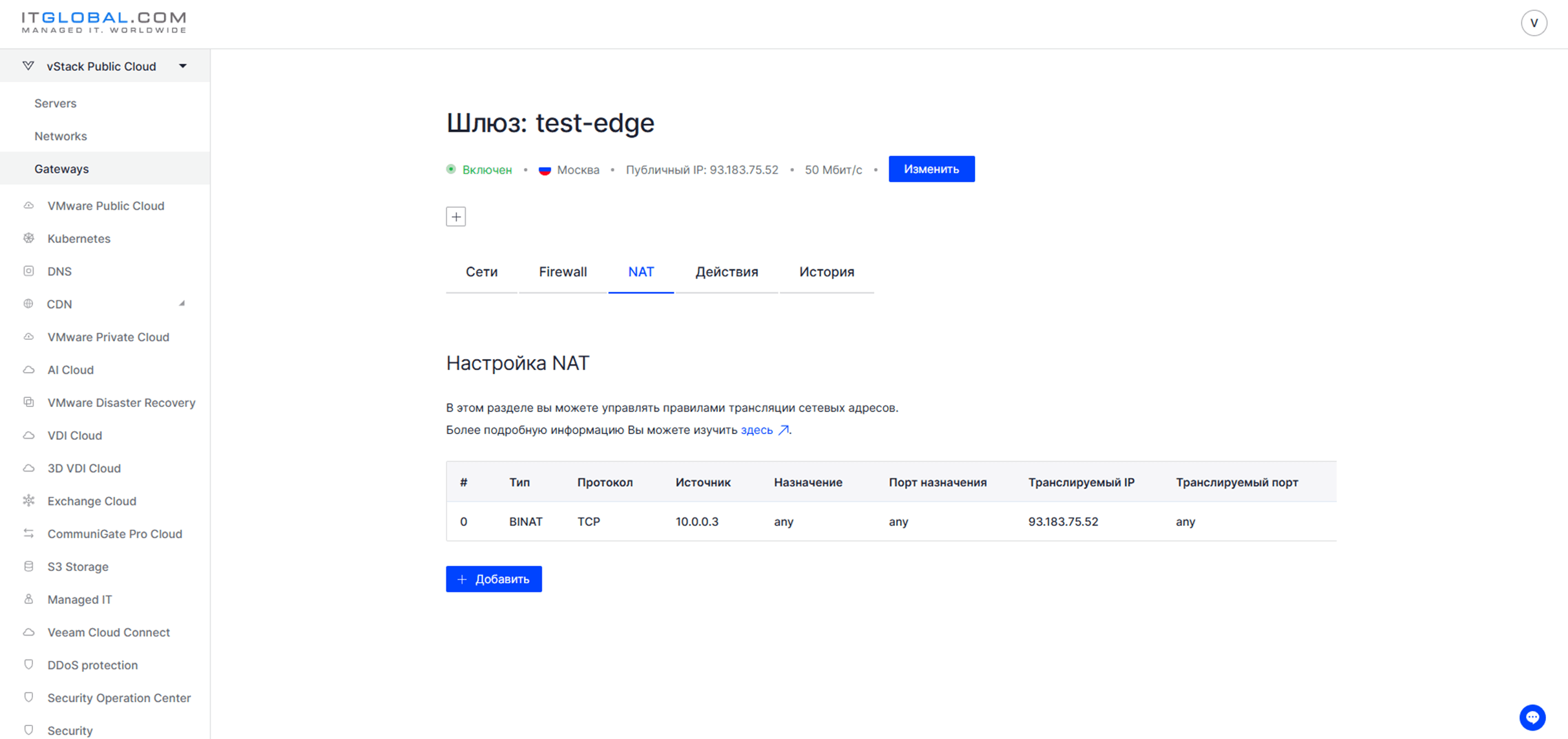This screenshot has height=739, width=1568.
Task: Click the CommuniGate Pro Cloud icon
Action: (28, 534)
